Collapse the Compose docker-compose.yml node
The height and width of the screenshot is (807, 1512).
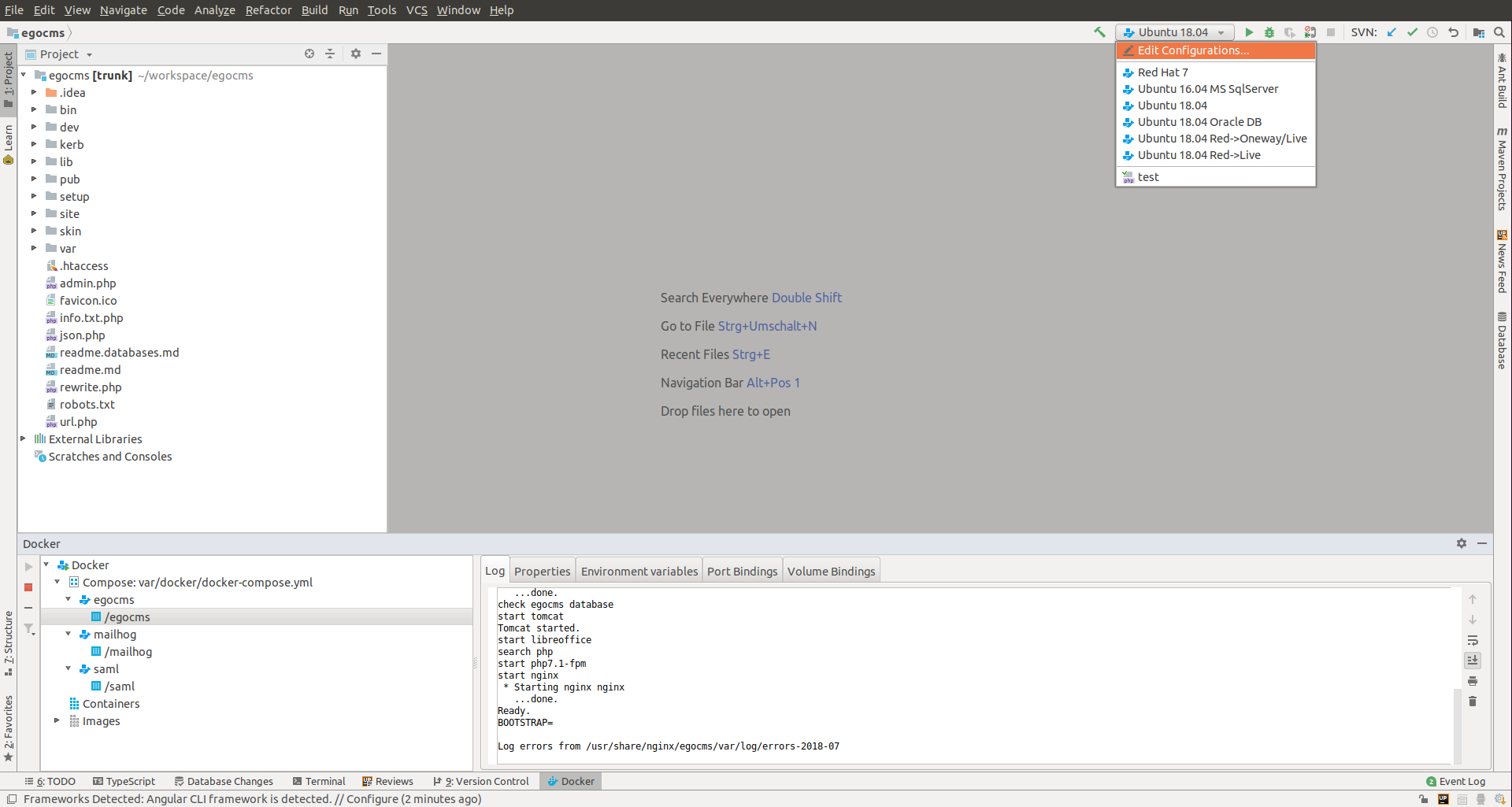pyautogui.click(x=57, y=582)
